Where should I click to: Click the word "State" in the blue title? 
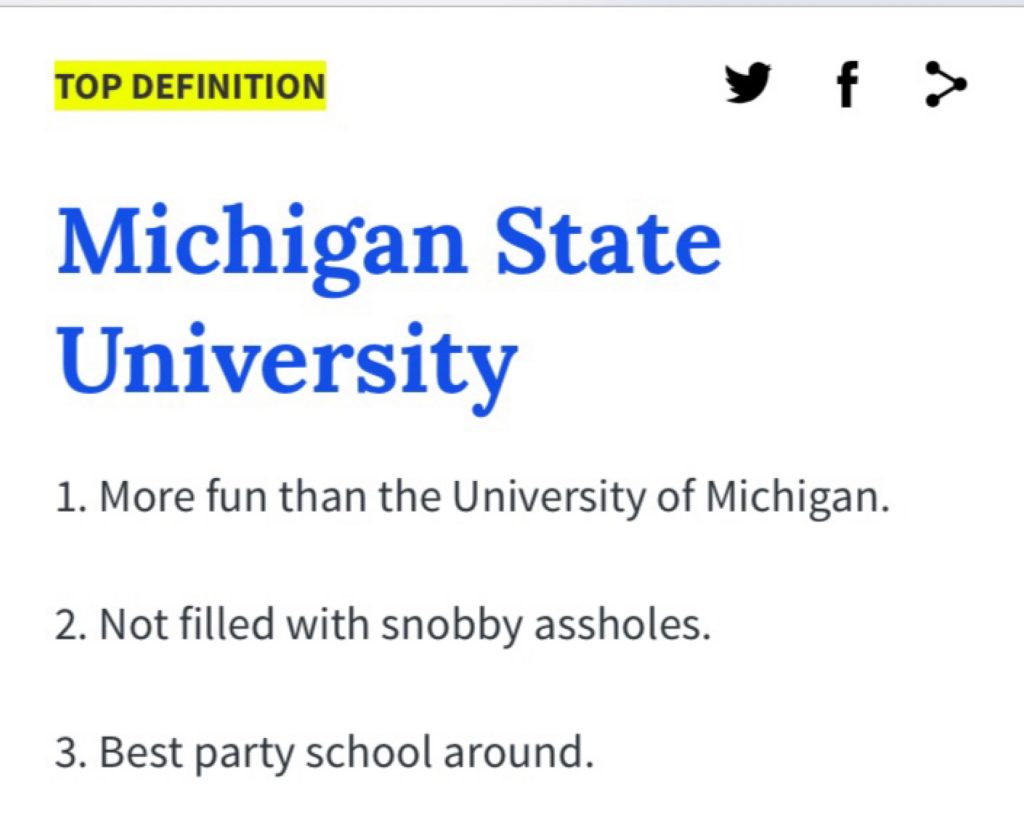(x=609, y=242)
